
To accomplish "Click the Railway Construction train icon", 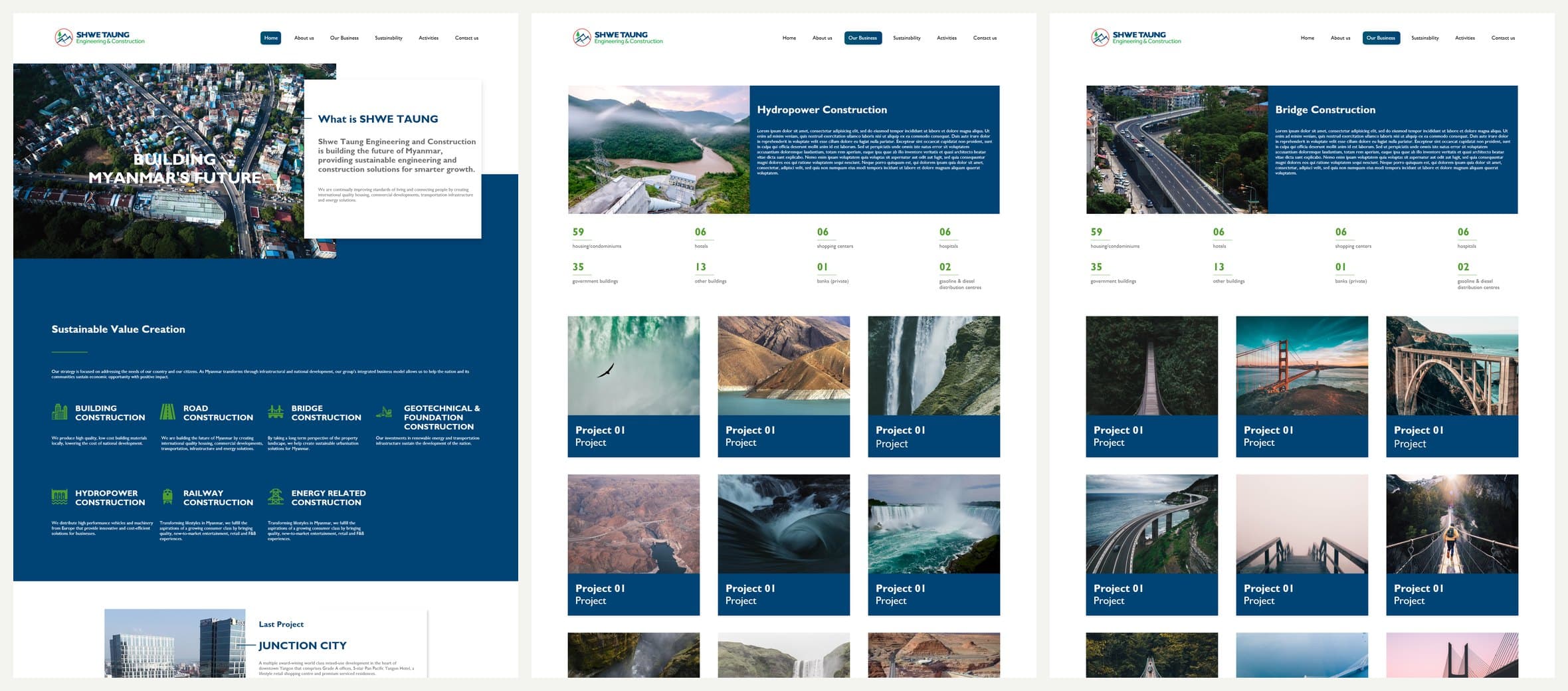I will point(167,496).
